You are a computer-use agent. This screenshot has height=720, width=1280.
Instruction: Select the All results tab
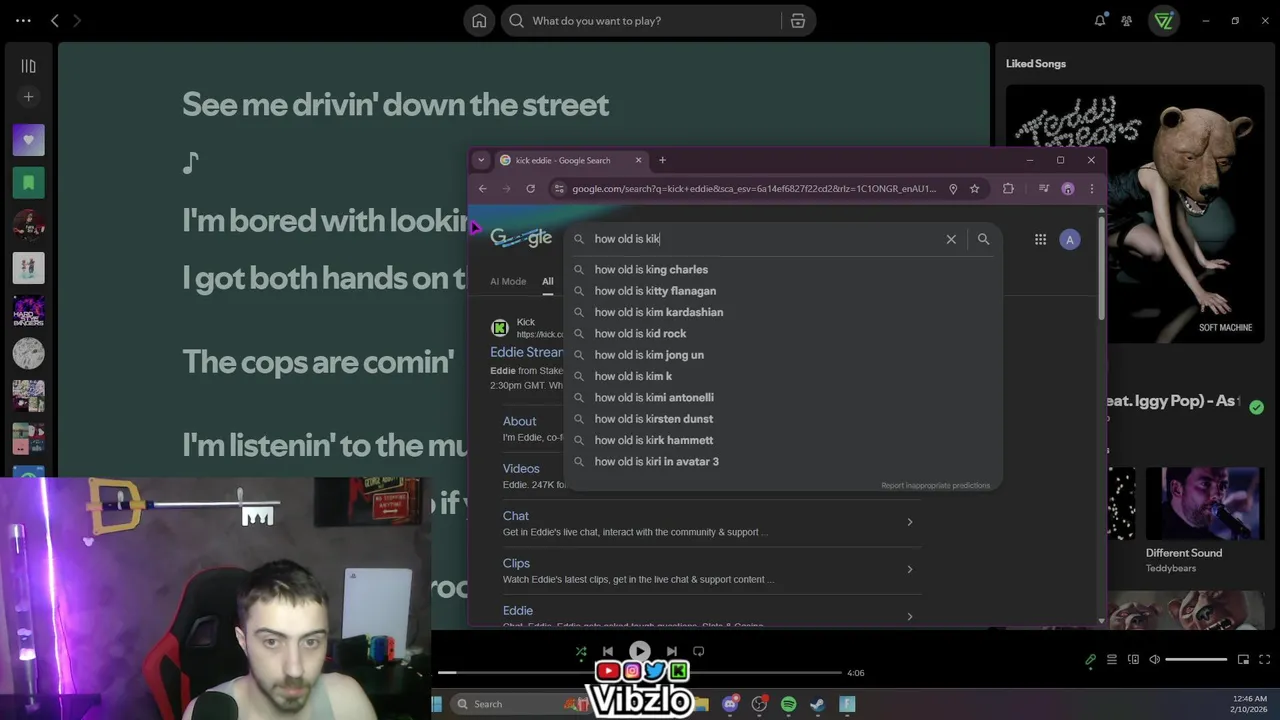(x=548, y=281)
